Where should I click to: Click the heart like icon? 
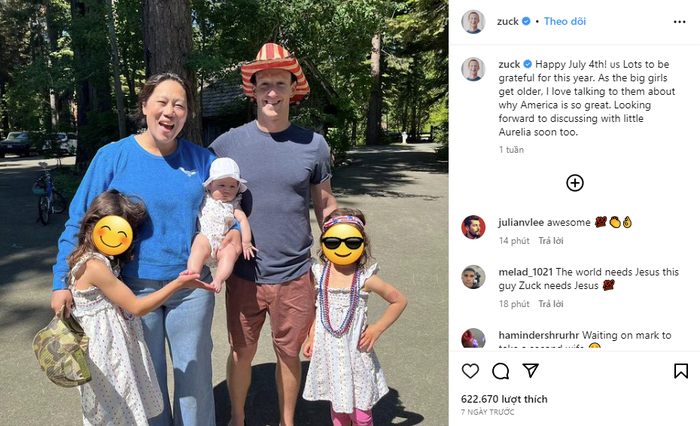(470, 371)
